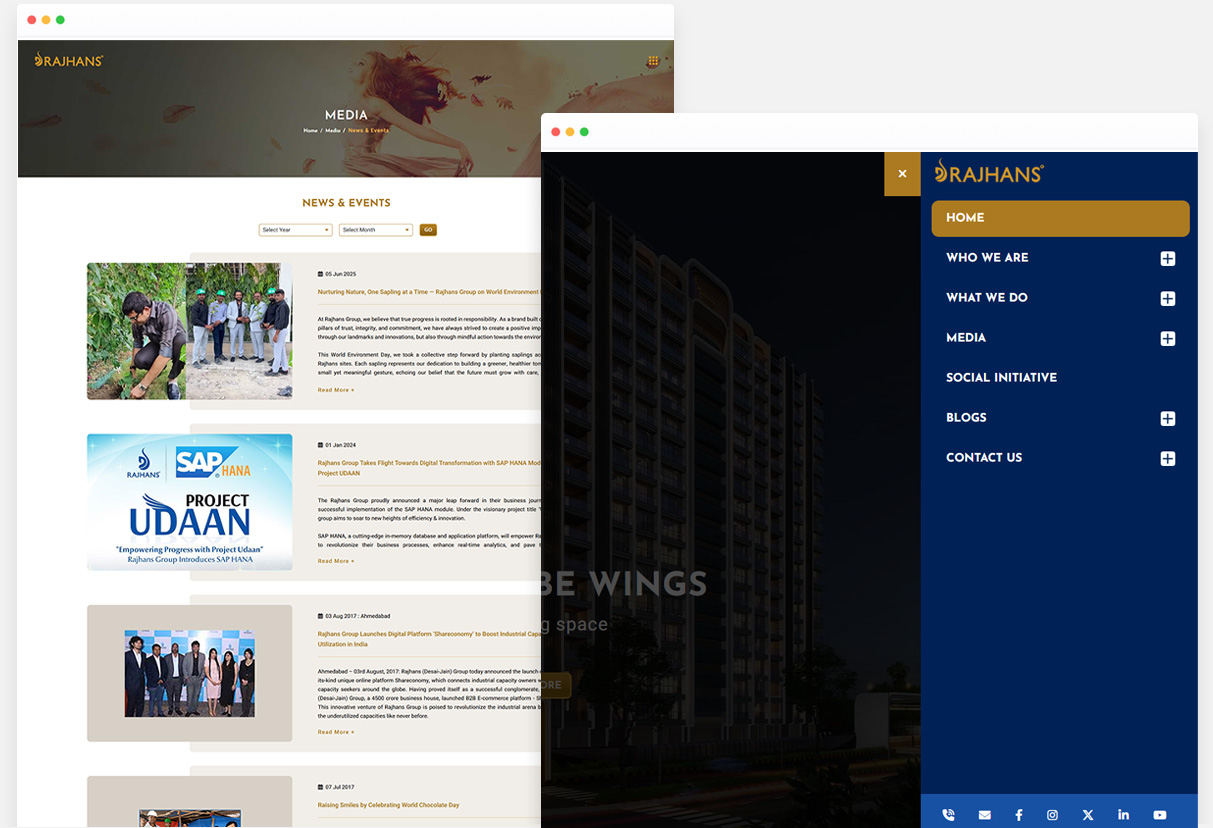
Task: Open the Shareconomy launch group photo thumbnail
Action: click(x=190, y=673)
